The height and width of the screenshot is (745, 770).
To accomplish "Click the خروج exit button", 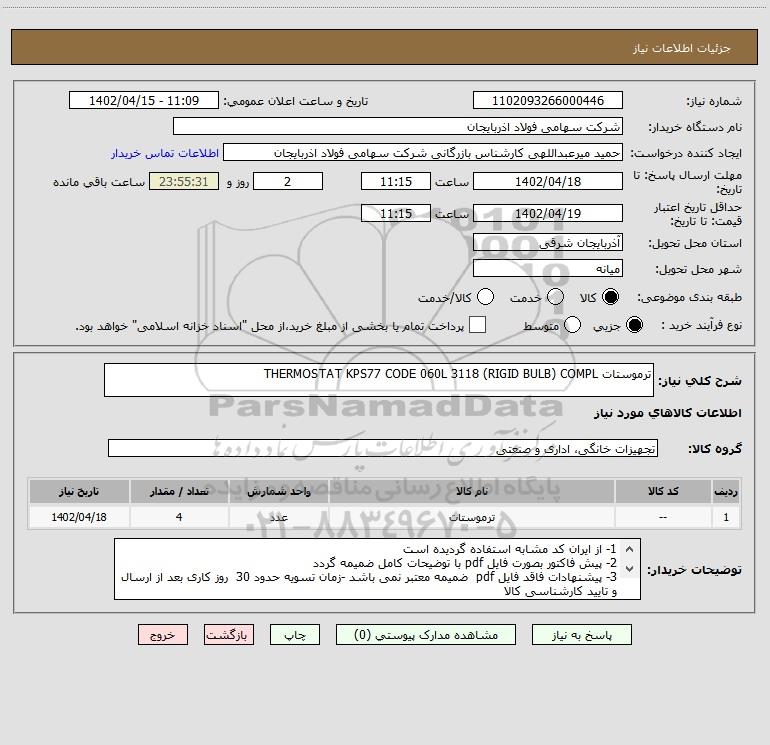I will [163, 635].
